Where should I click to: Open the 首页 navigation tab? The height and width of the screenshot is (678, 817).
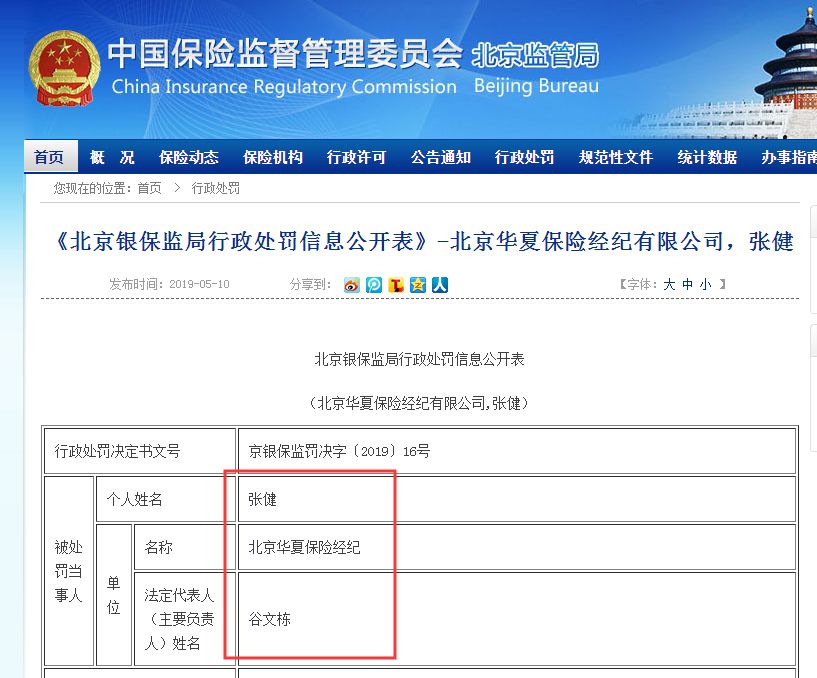pyautogui.click(x=51, y=156)
